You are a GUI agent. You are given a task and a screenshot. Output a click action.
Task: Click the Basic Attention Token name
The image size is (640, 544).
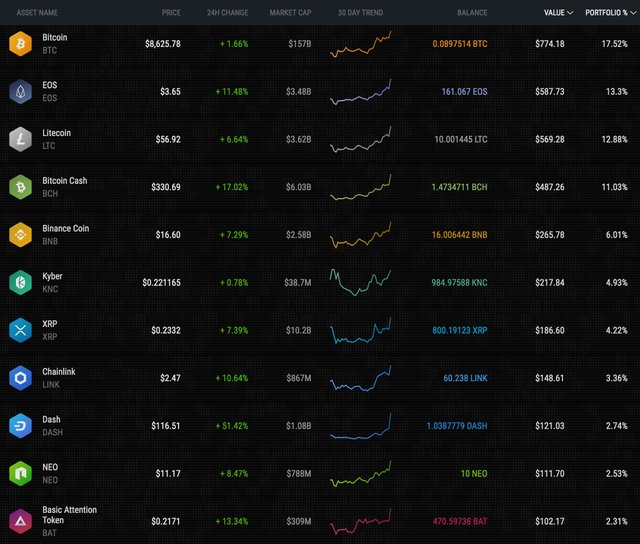70,515
